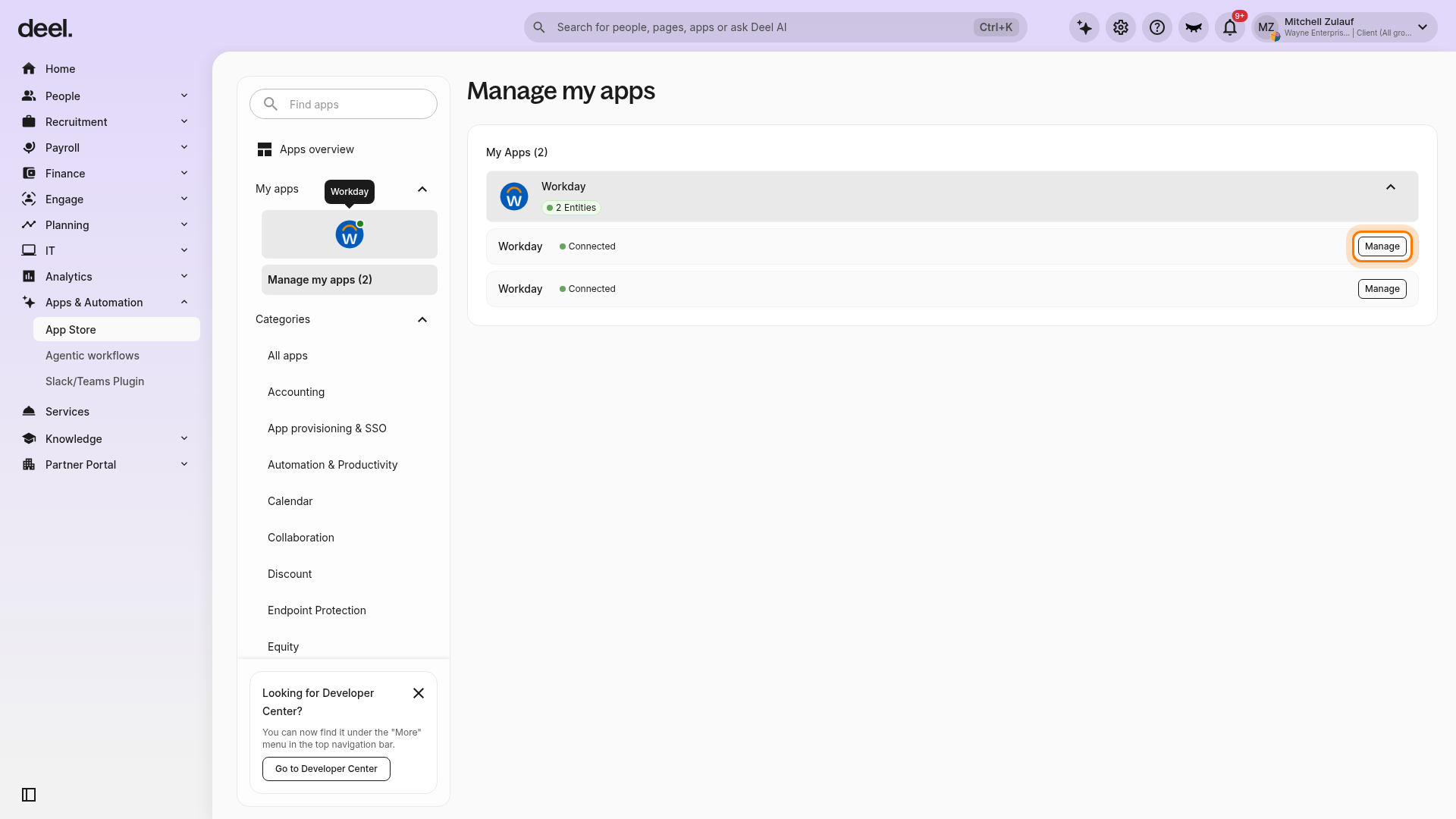The height and width of the screenshot is (819, 1456).
Task: Open settings gear icon
Action: (1121, 27)
